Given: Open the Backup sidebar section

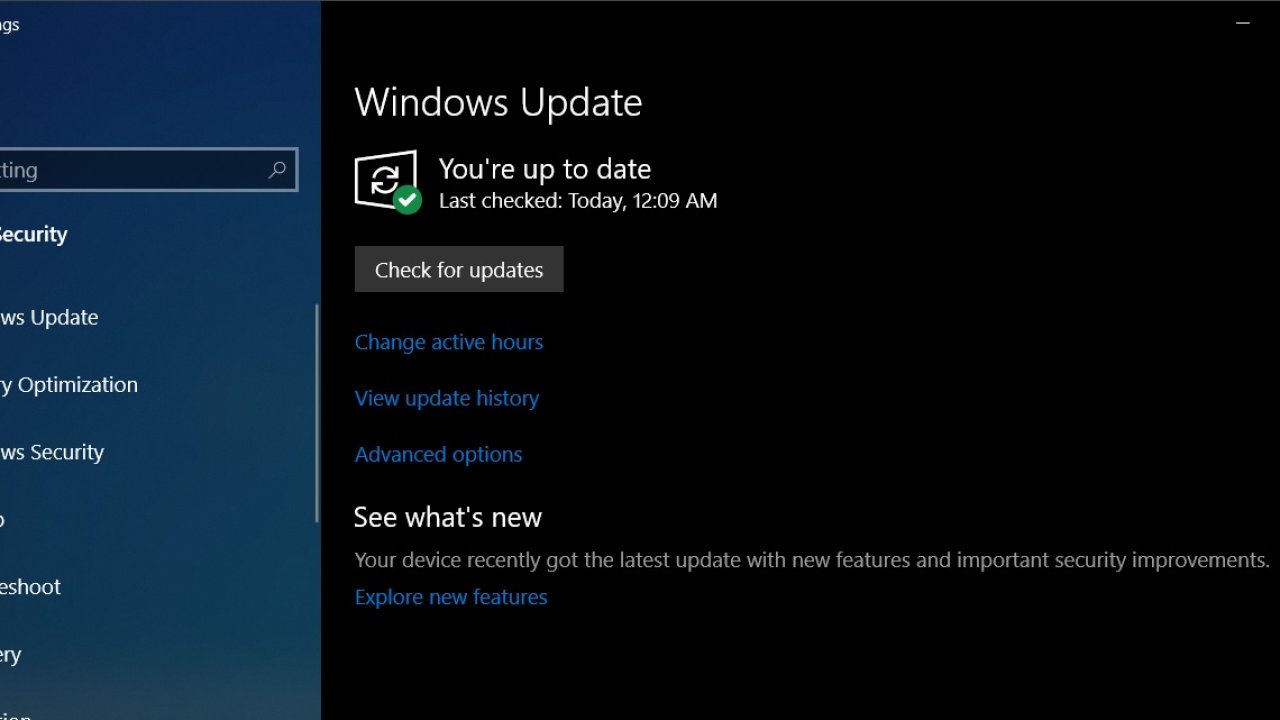Looking at the screenshot, I should click(x=4, y=520).
